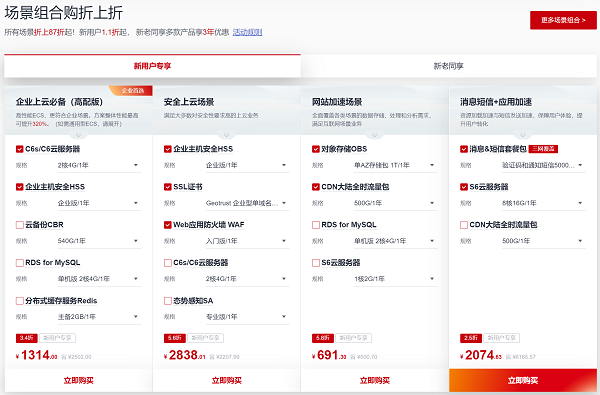Click the highlighted 立即购买 in 消息短信+应用加速 card
This screenshot has width=600, height=395.
pos(523,380)
